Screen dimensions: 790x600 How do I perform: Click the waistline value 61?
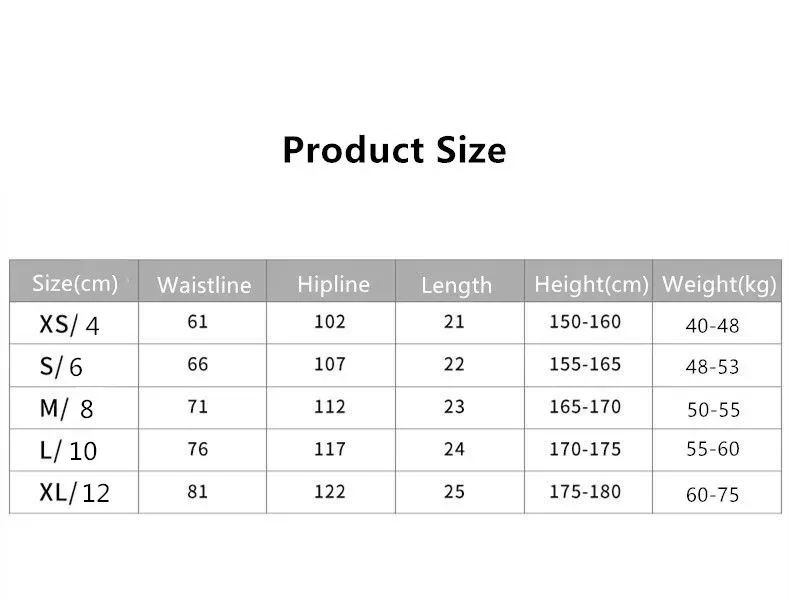point(198,322)
